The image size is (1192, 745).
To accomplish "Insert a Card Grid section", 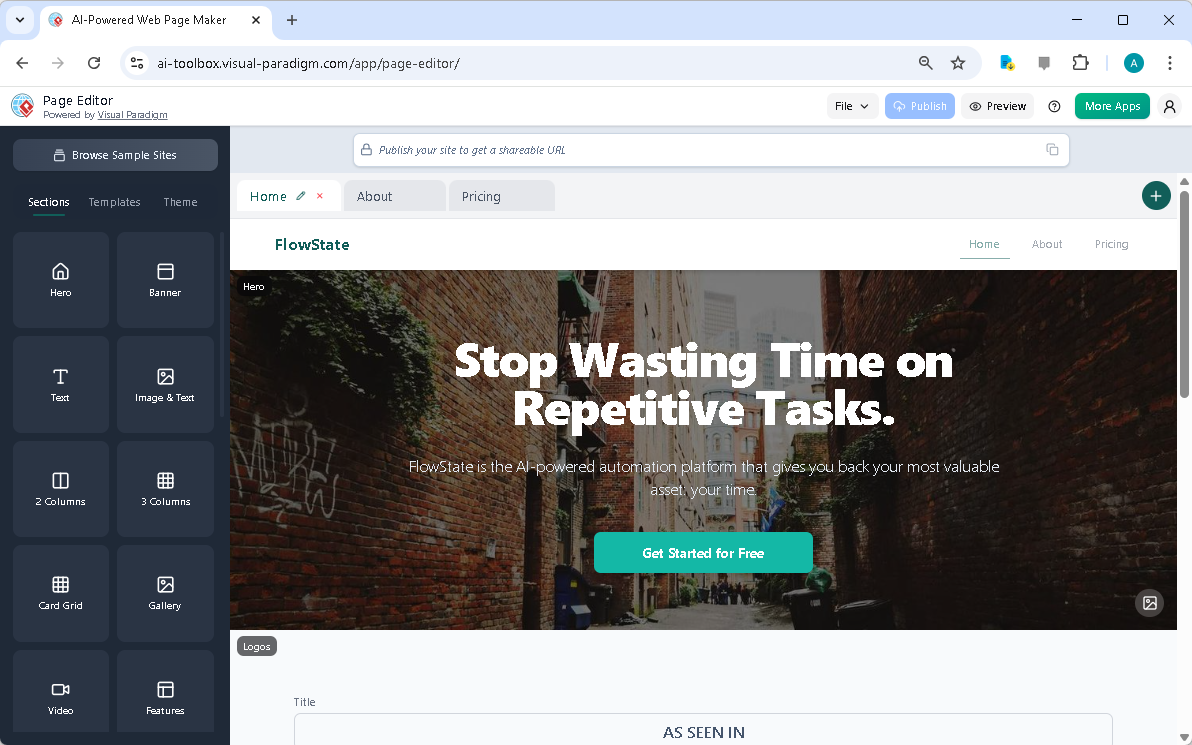I will [x=60, y=593].
